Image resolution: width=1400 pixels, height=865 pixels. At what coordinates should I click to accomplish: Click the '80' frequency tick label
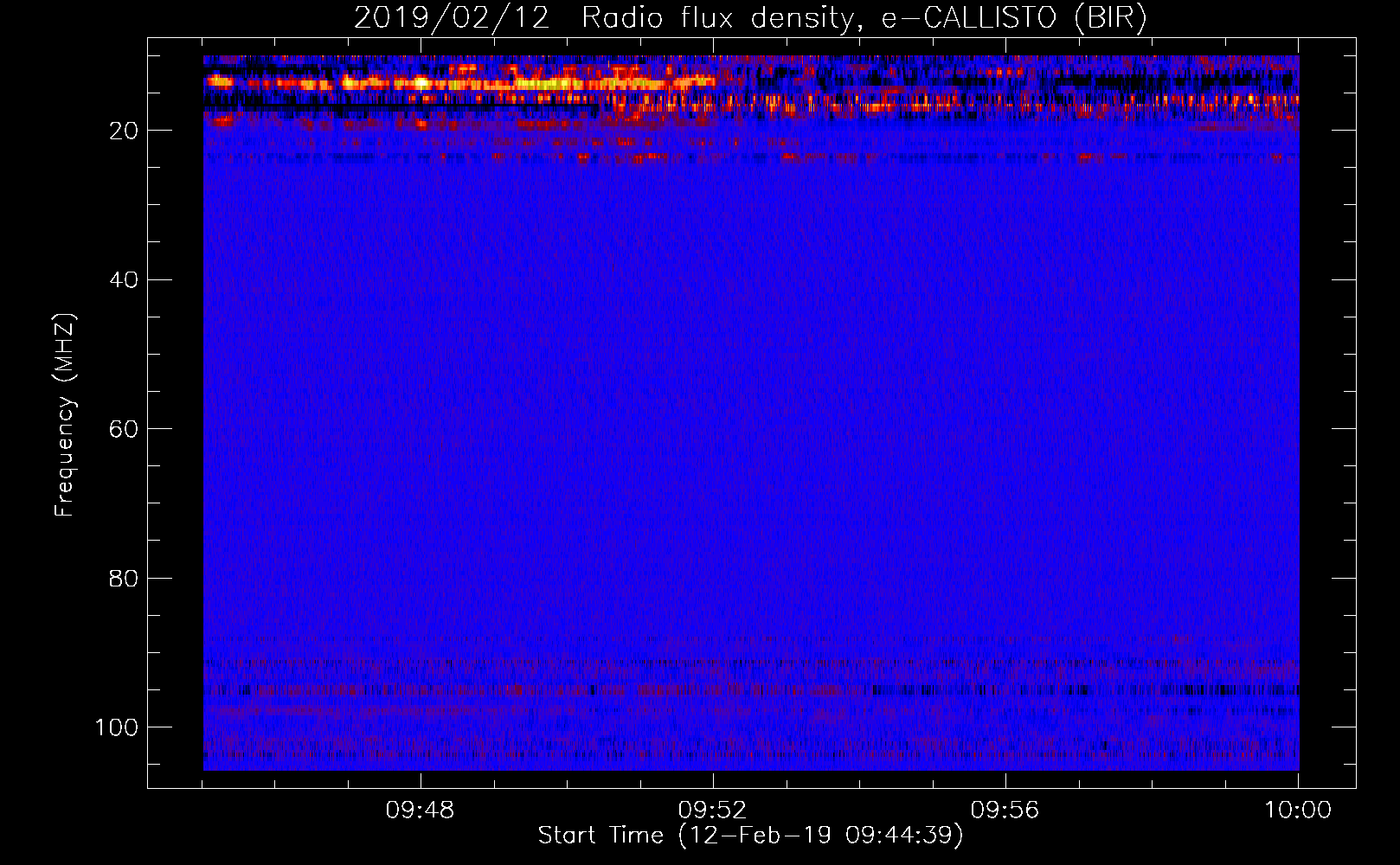coord(124,579)
